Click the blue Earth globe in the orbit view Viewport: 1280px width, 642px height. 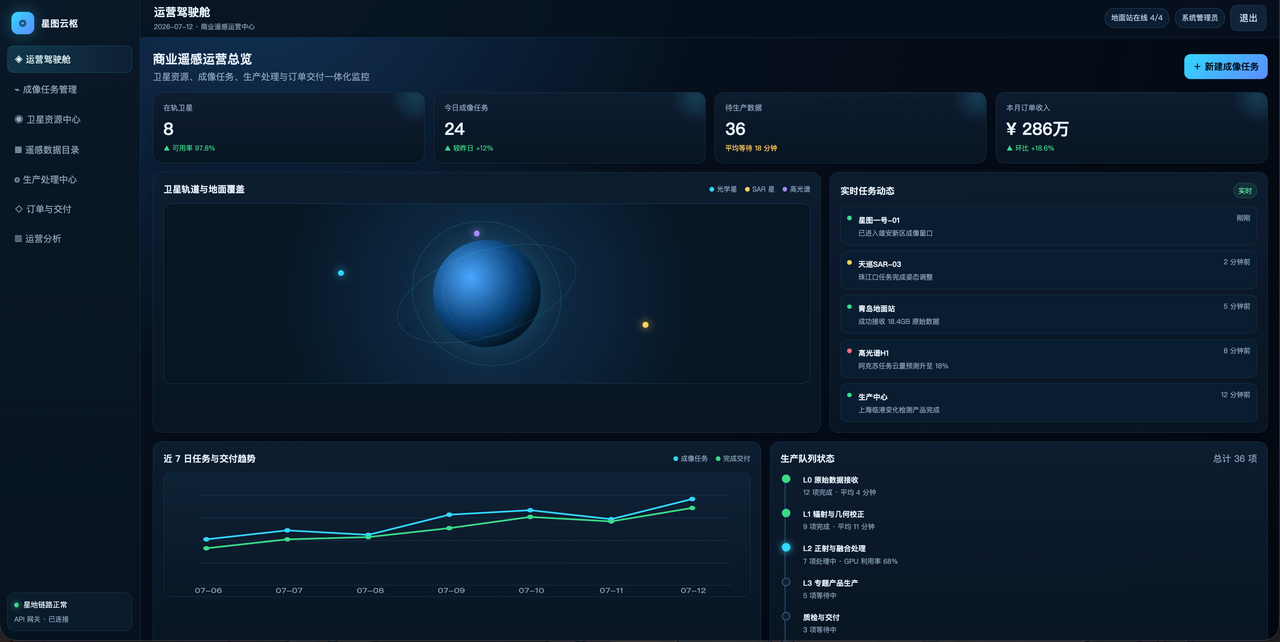487,293
